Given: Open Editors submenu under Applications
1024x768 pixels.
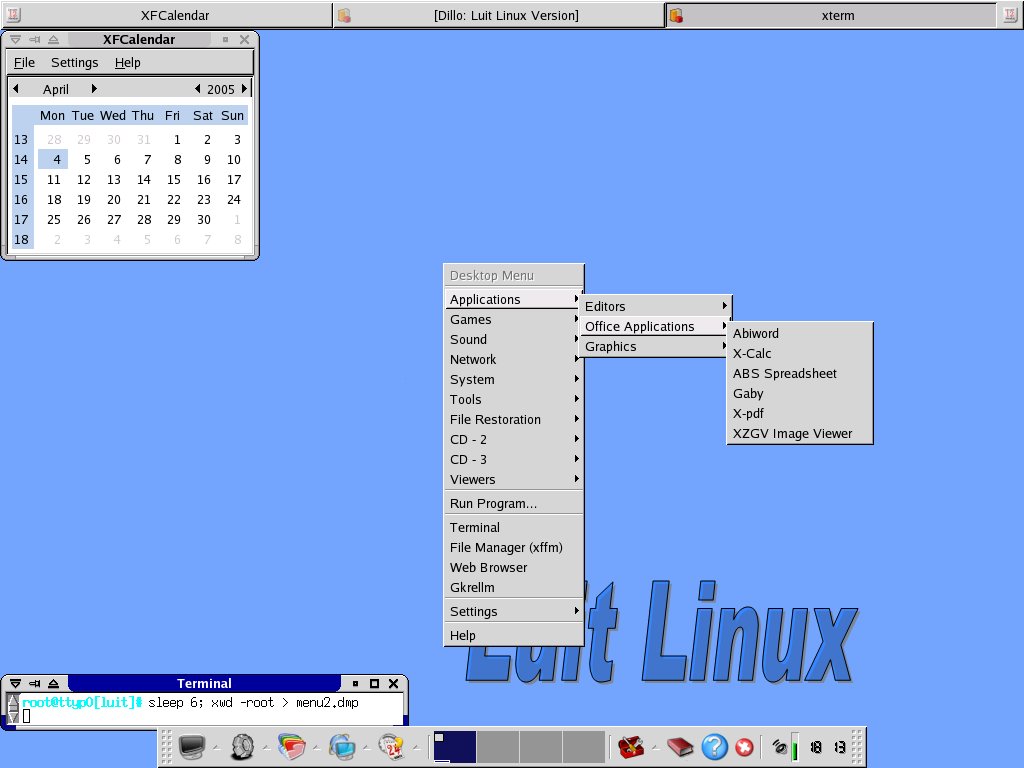Looking at the screenshot, I should pyautogui.click(x=655, y=306).
